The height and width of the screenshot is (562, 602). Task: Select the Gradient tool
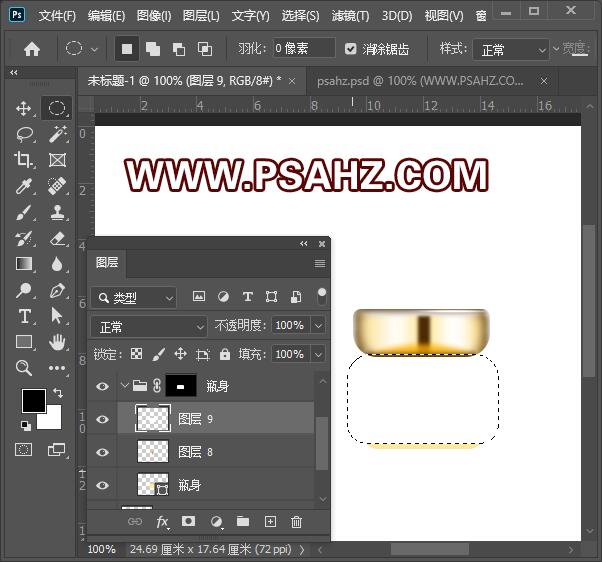click(24, 264)
